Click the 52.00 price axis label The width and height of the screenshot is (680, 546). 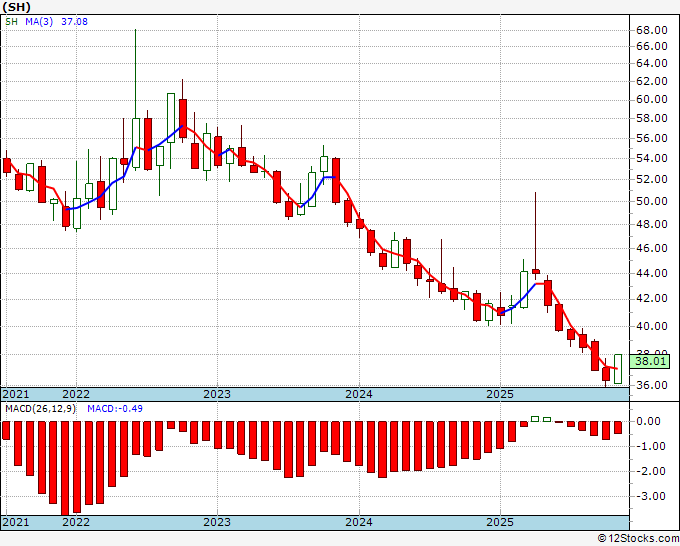[651, 179]
